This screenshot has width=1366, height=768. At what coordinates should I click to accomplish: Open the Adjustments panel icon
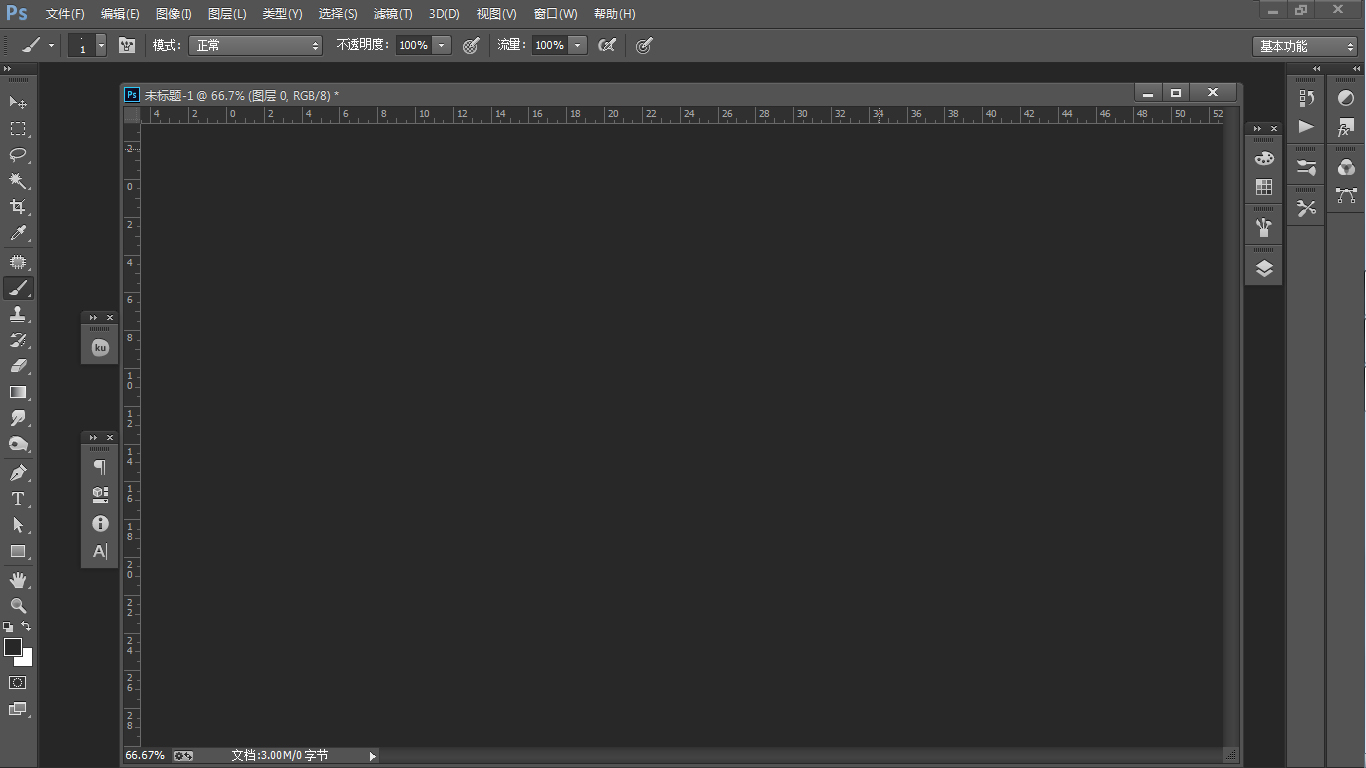point(1345,98)
